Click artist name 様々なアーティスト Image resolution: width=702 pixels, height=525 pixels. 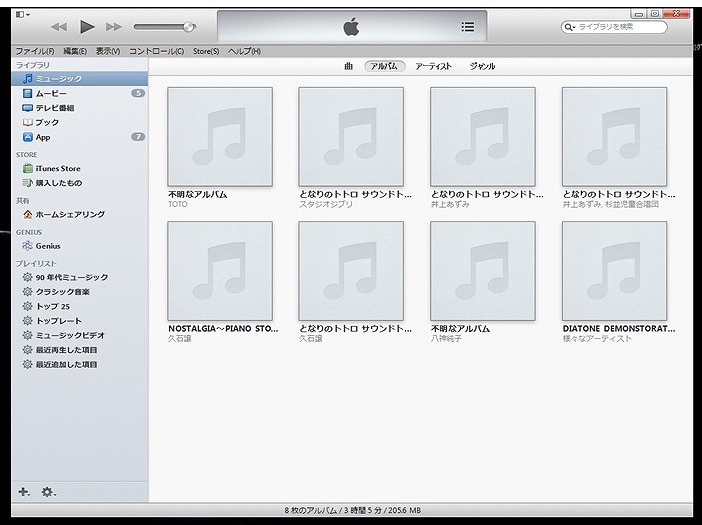(597, 338)
